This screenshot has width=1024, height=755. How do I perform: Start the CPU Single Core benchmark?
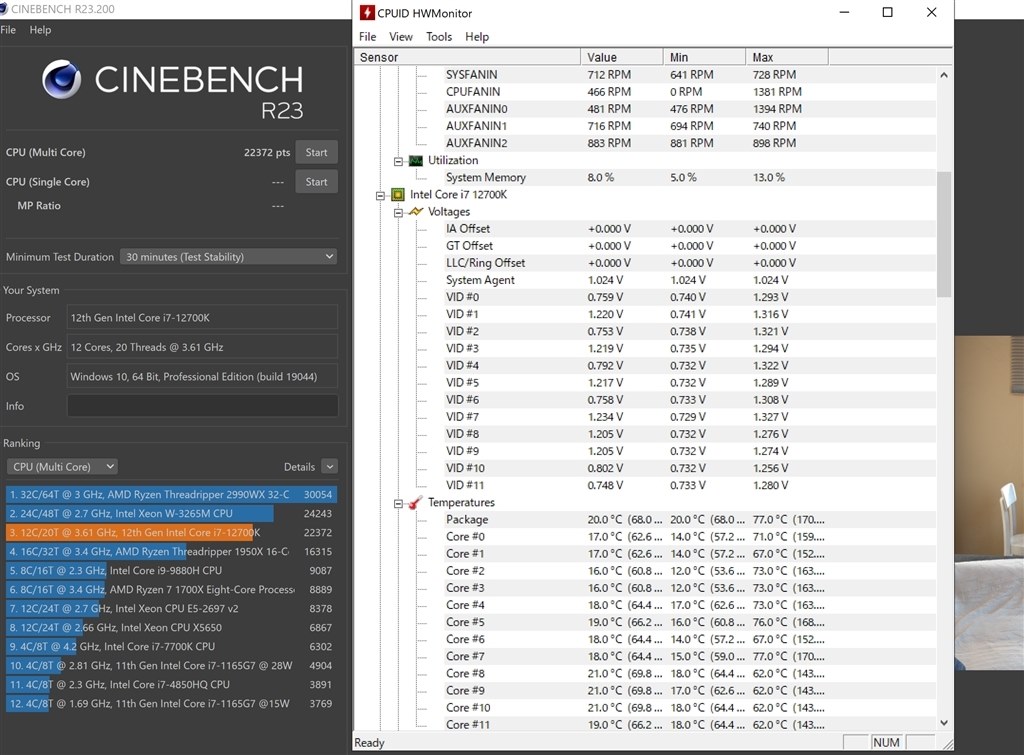click(316, 182)
